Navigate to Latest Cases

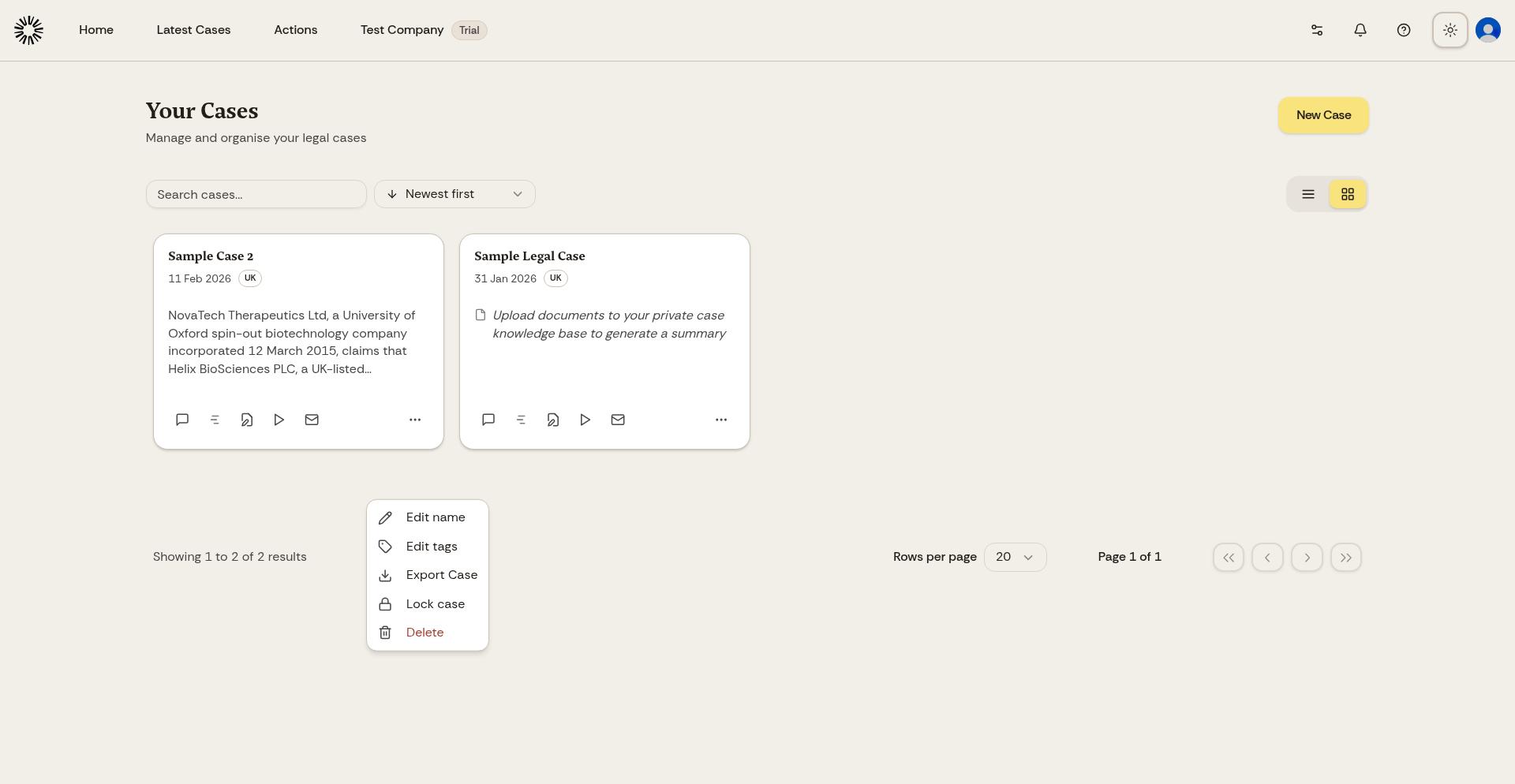tap(193, 30)
